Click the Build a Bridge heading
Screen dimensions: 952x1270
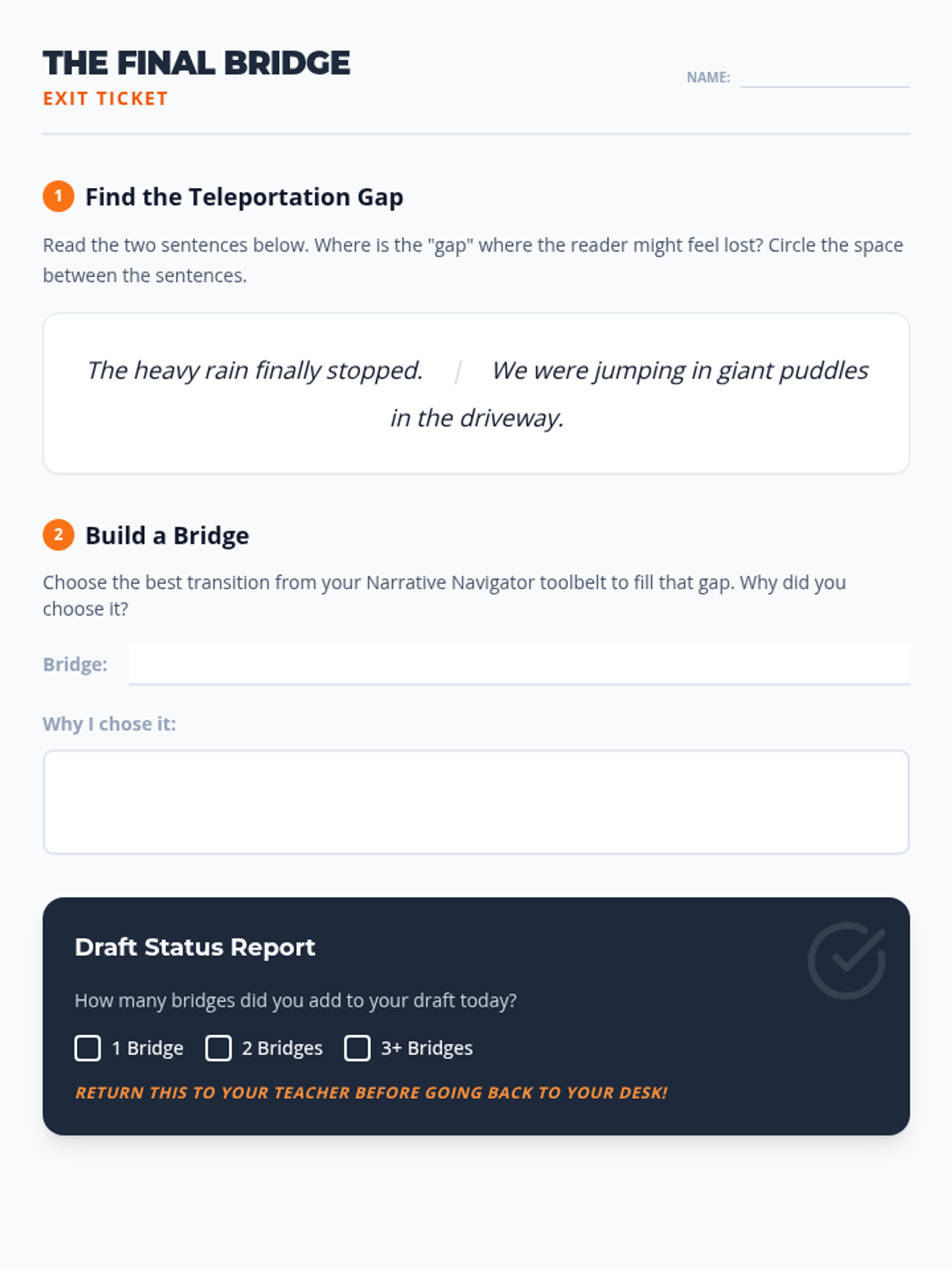point(167,536)
